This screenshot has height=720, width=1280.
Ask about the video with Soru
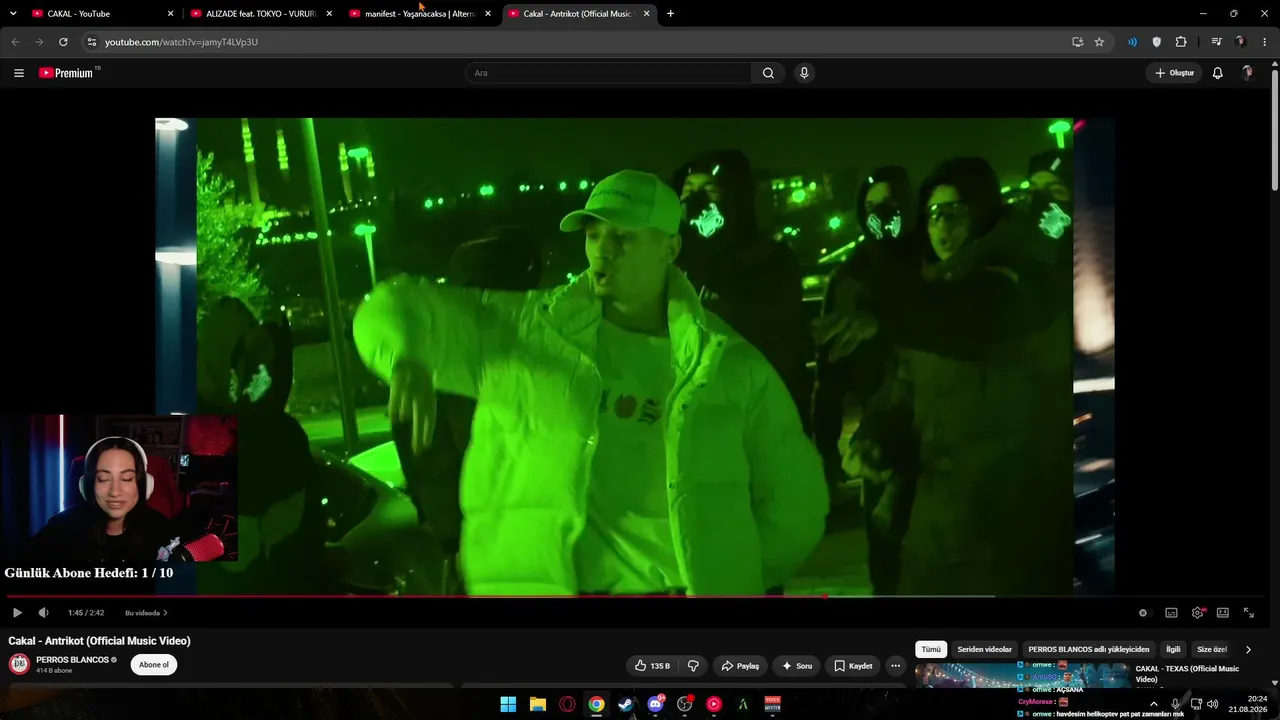pos(797,666)
